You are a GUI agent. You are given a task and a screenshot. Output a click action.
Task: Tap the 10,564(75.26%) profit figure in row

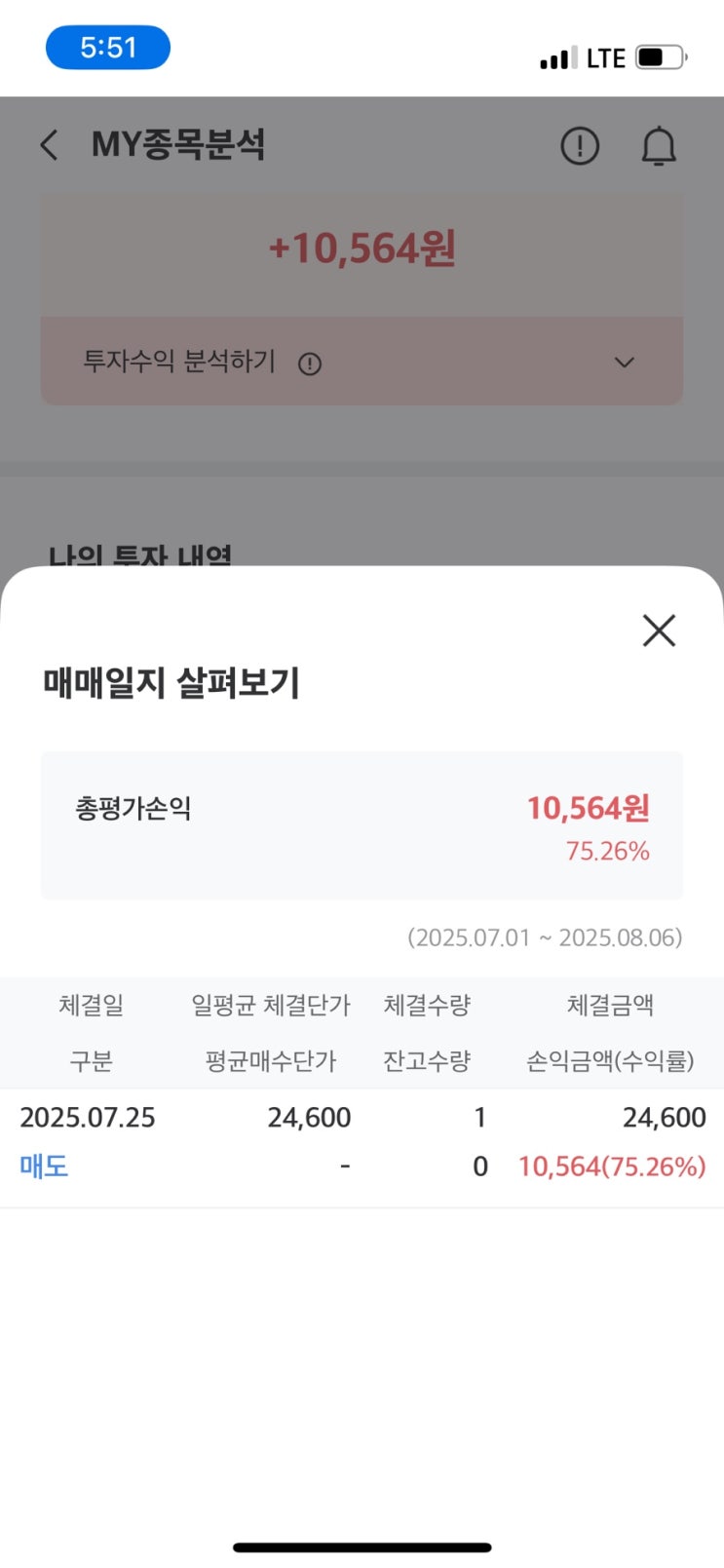click(611, 1166)
